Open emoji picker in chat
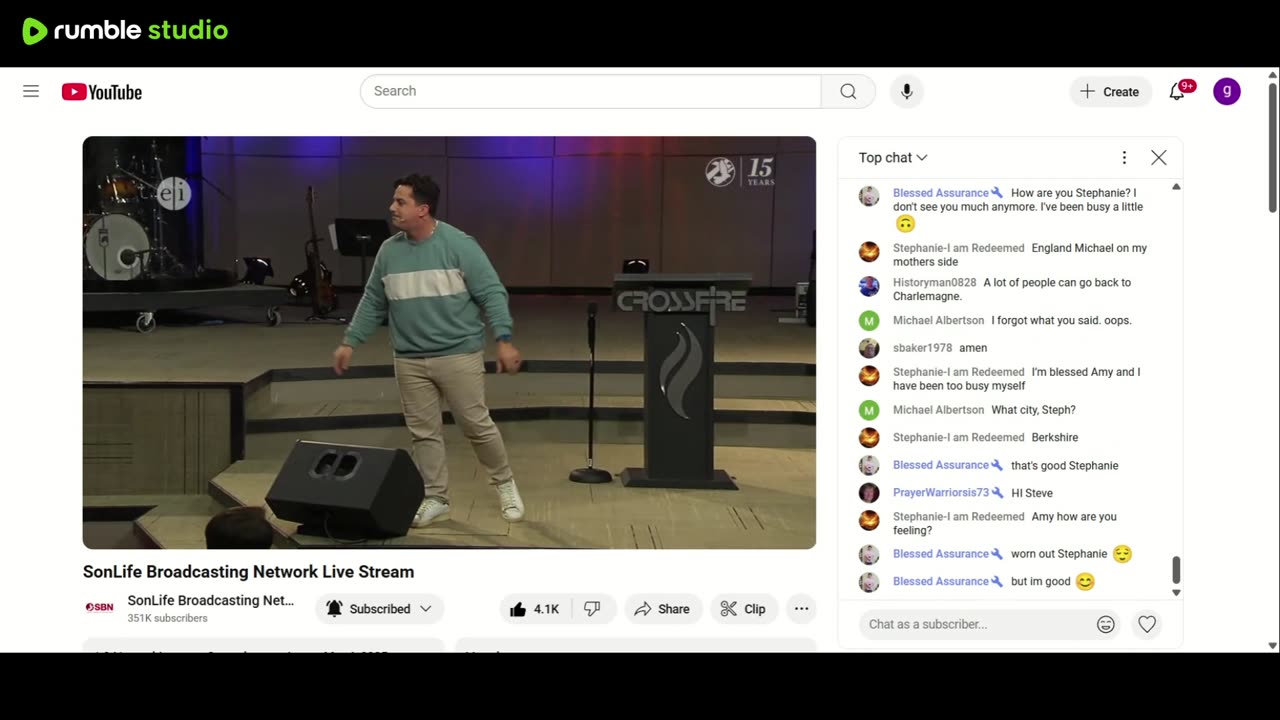The height and width of the screenshot is (720, 1280). (1105, 624)
